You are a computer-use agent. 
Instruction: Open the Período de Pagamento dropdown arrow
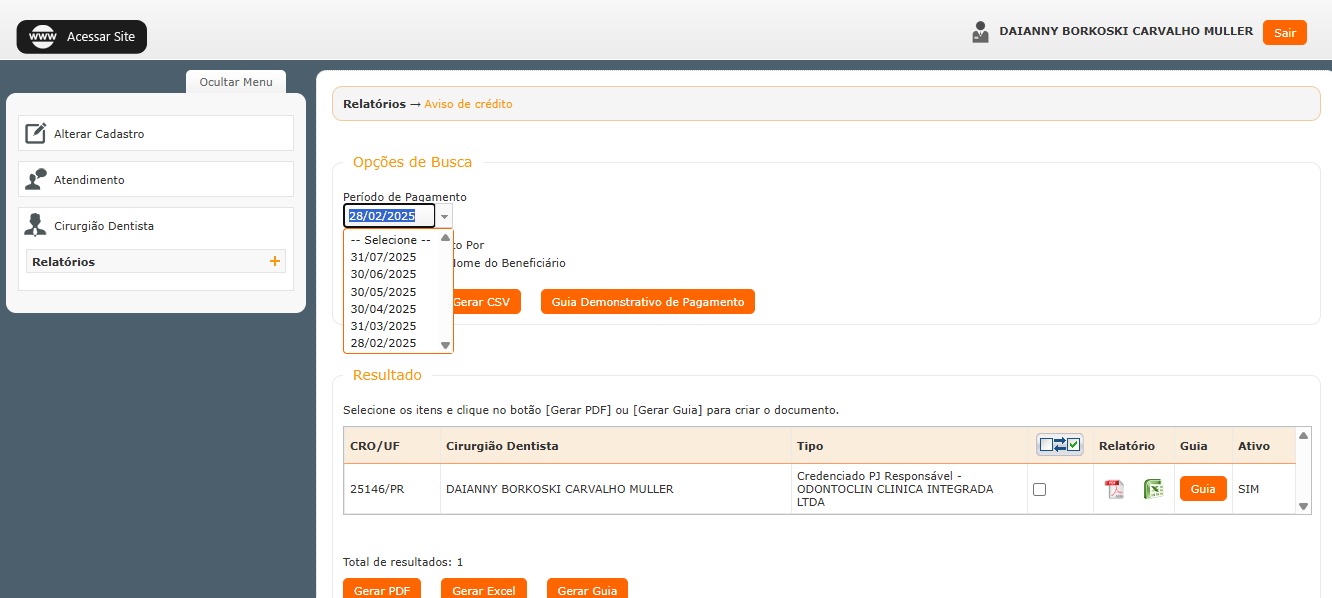[x=444, y=217]
